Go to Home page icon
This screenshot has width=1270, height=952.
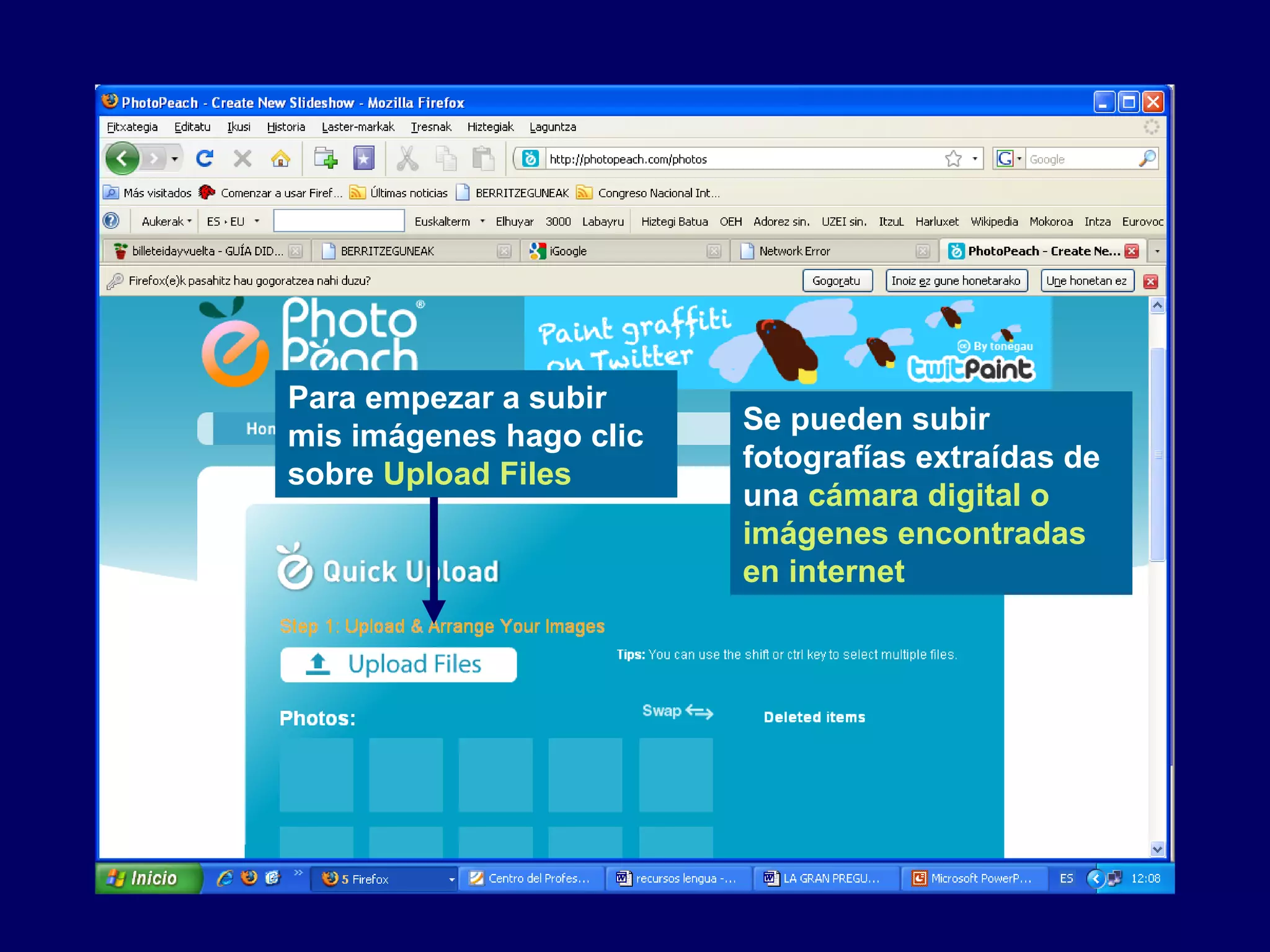point(280,159)
